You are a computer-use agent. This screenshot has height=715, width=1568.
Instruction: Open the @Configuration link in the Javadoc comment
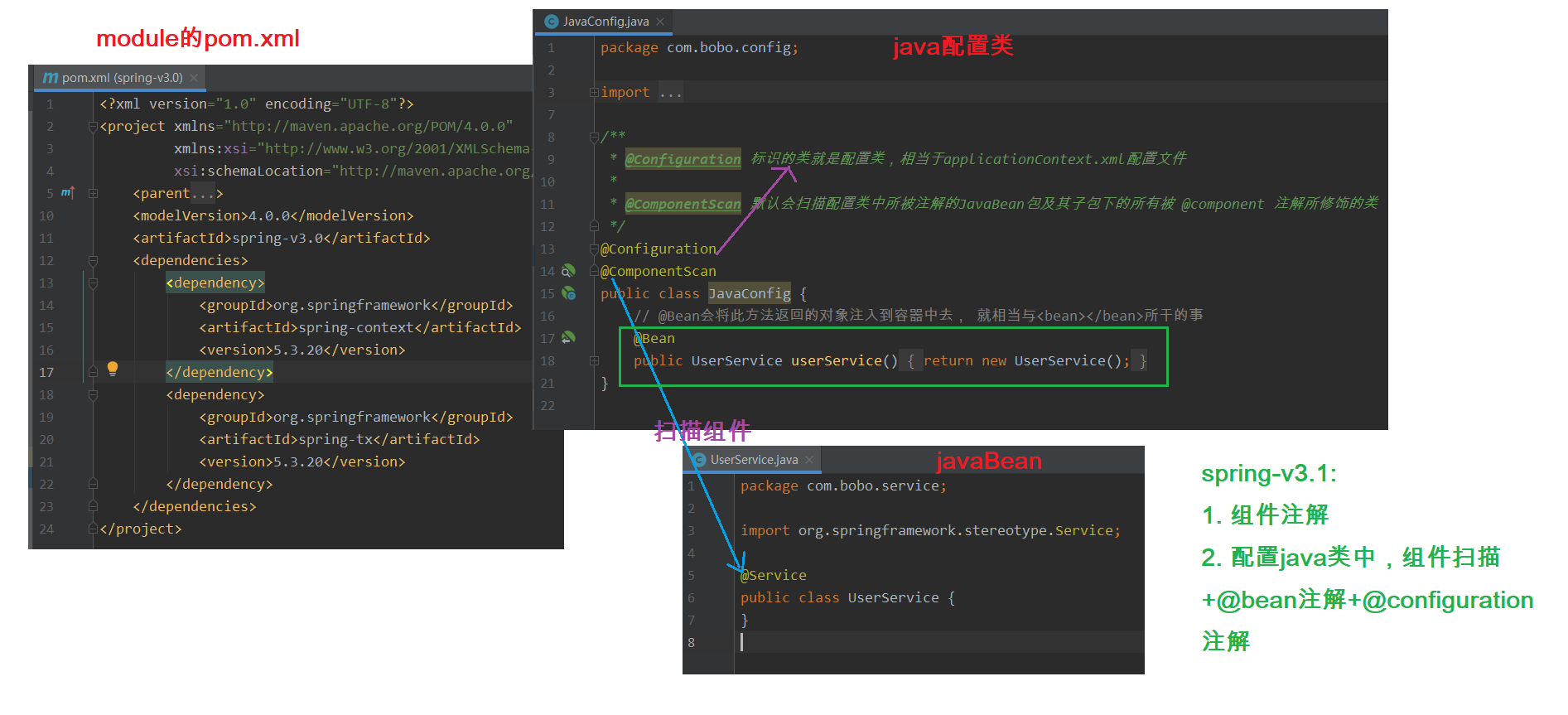683,159
